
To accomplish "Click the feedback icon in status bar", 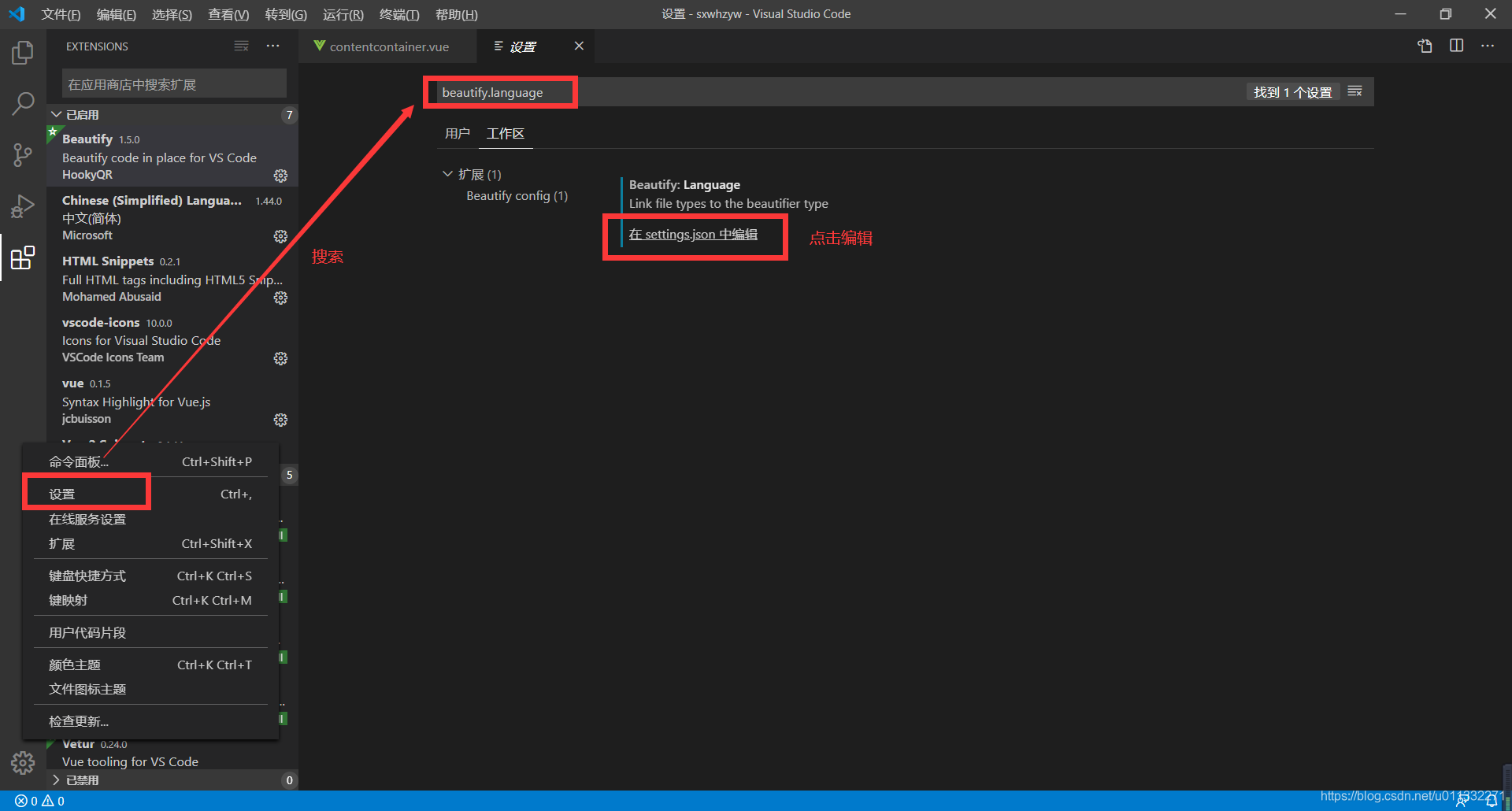I will [x=1462, y=801].
